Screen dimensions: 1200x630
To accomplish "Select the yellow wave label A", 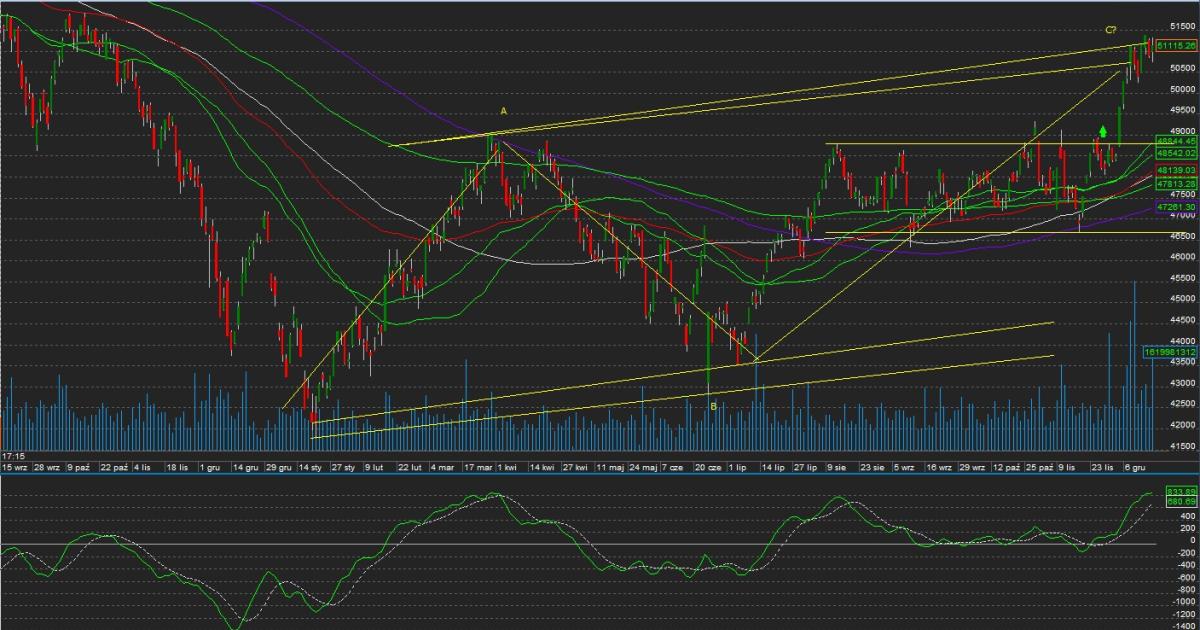I will tap(503, 112).
